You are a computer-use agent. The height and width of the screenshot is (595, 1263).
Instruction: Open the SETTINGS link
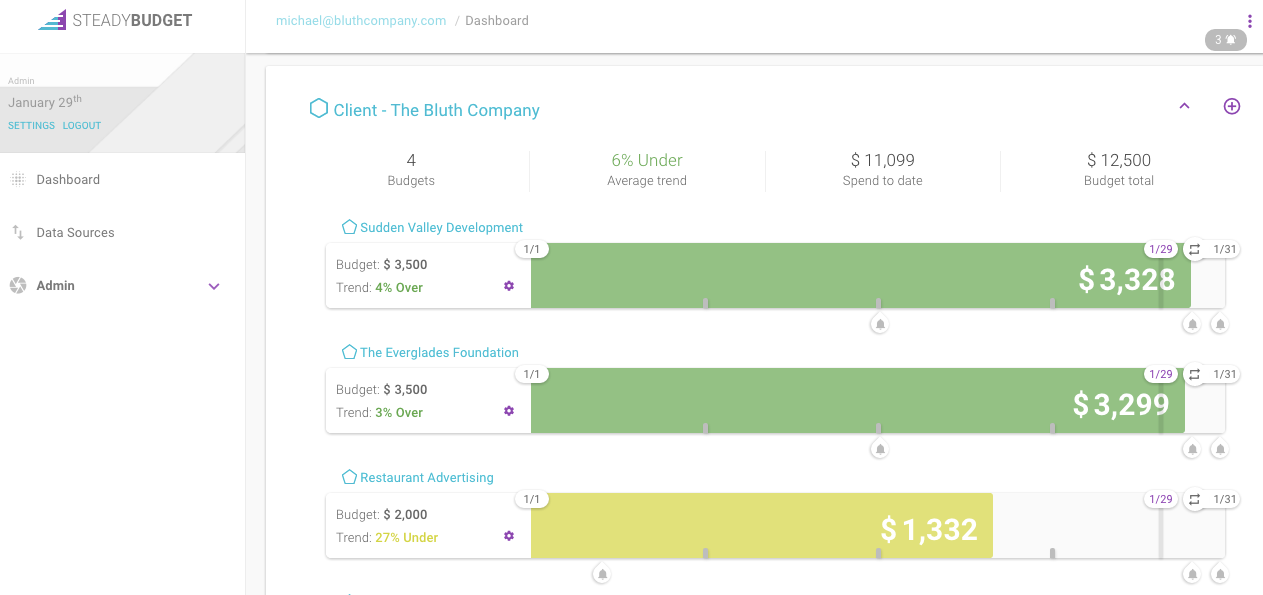pyautogui.click(x=32, y=126)
